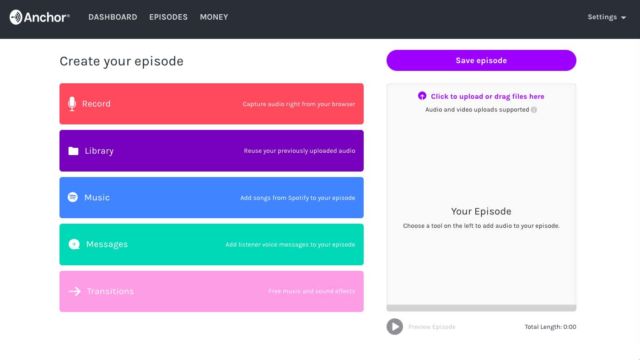Click the purple upload arrow icon
Viewport: 640px width, 360px height.
pos(422,96)
